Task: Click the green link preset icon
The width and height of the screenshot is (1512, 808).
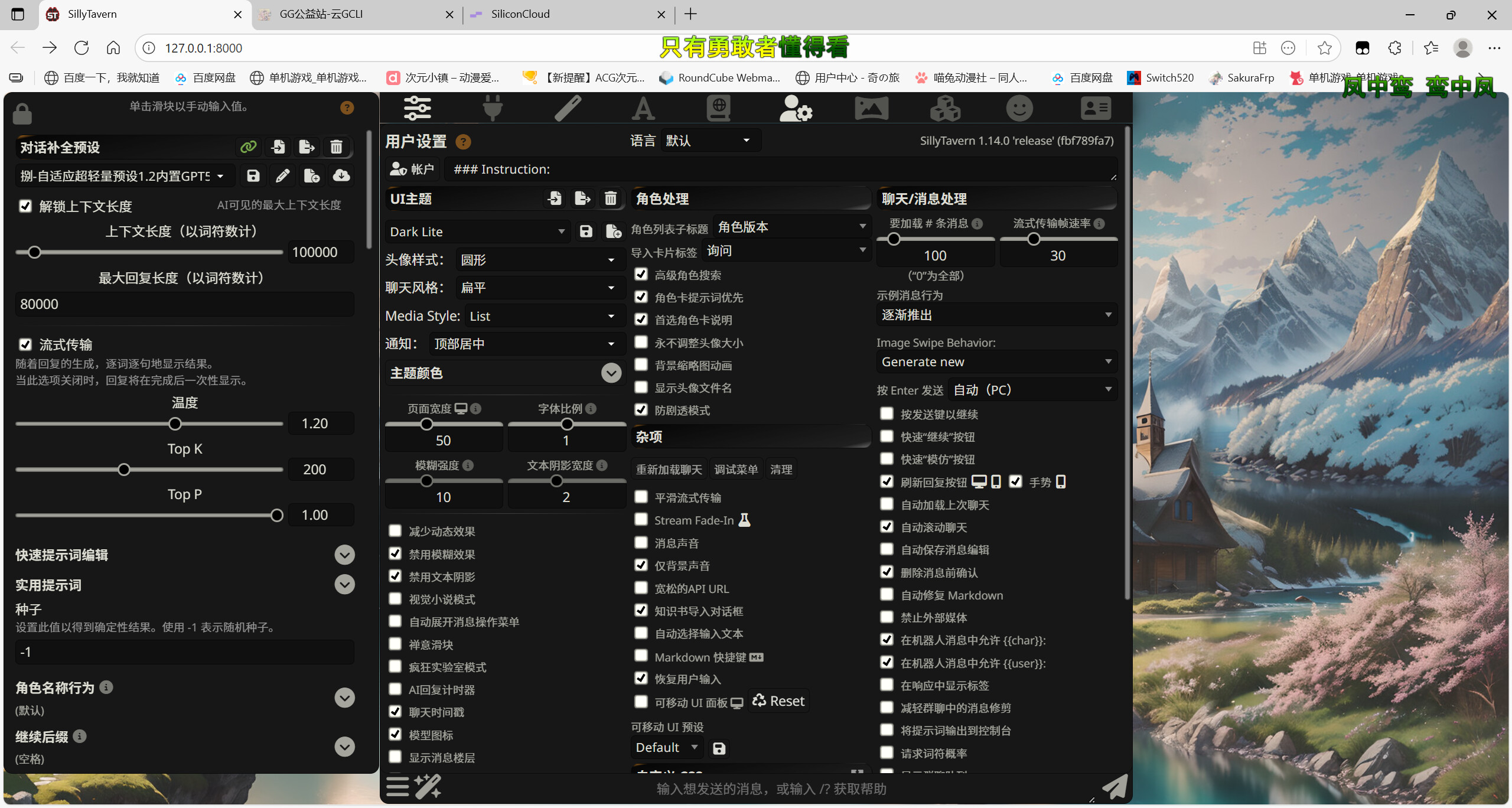Action: click(x=249, y=146)
